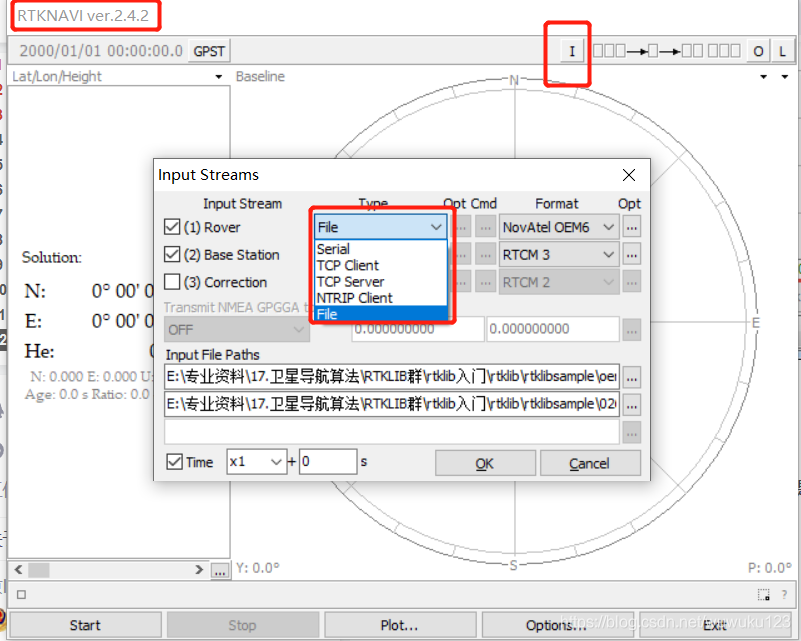
Task: Uncheck the (2) Base Station checkbox
Action: pyautogui.click(x=171, y=254)
